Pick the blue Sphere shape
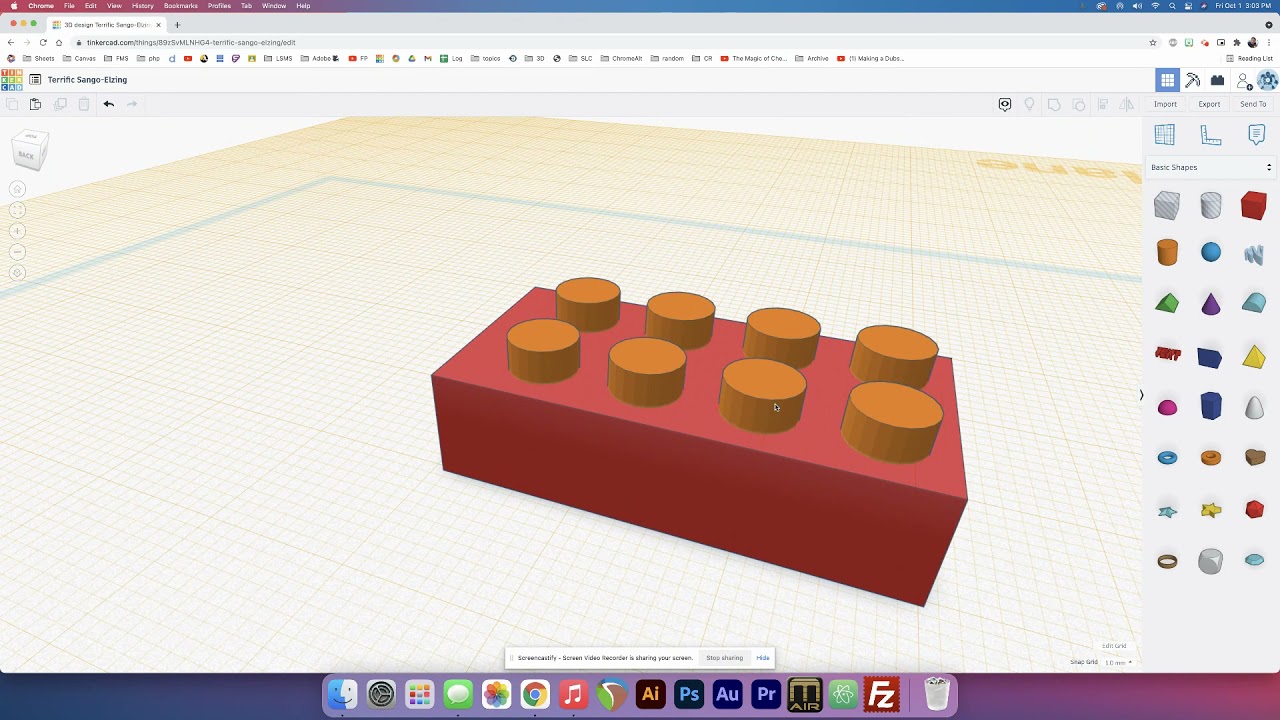Image resolution: width=1280 pixels, height=720 pixels. (1211, 252)
